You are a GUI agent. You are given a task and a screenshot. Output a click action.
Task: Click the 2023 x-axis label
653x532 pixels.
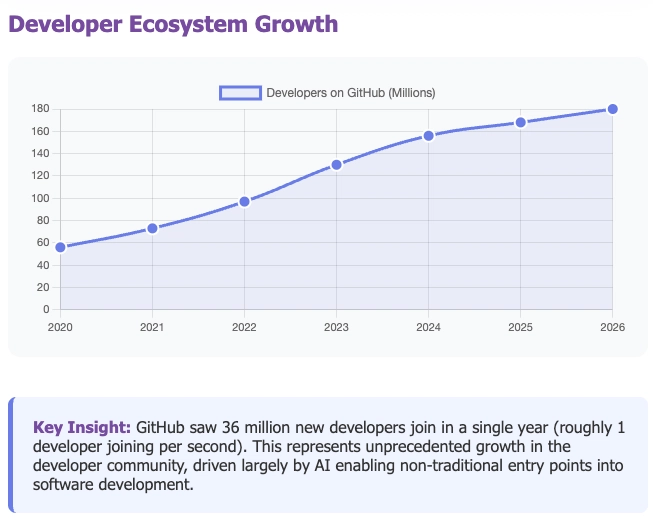[x=336, y=327]
